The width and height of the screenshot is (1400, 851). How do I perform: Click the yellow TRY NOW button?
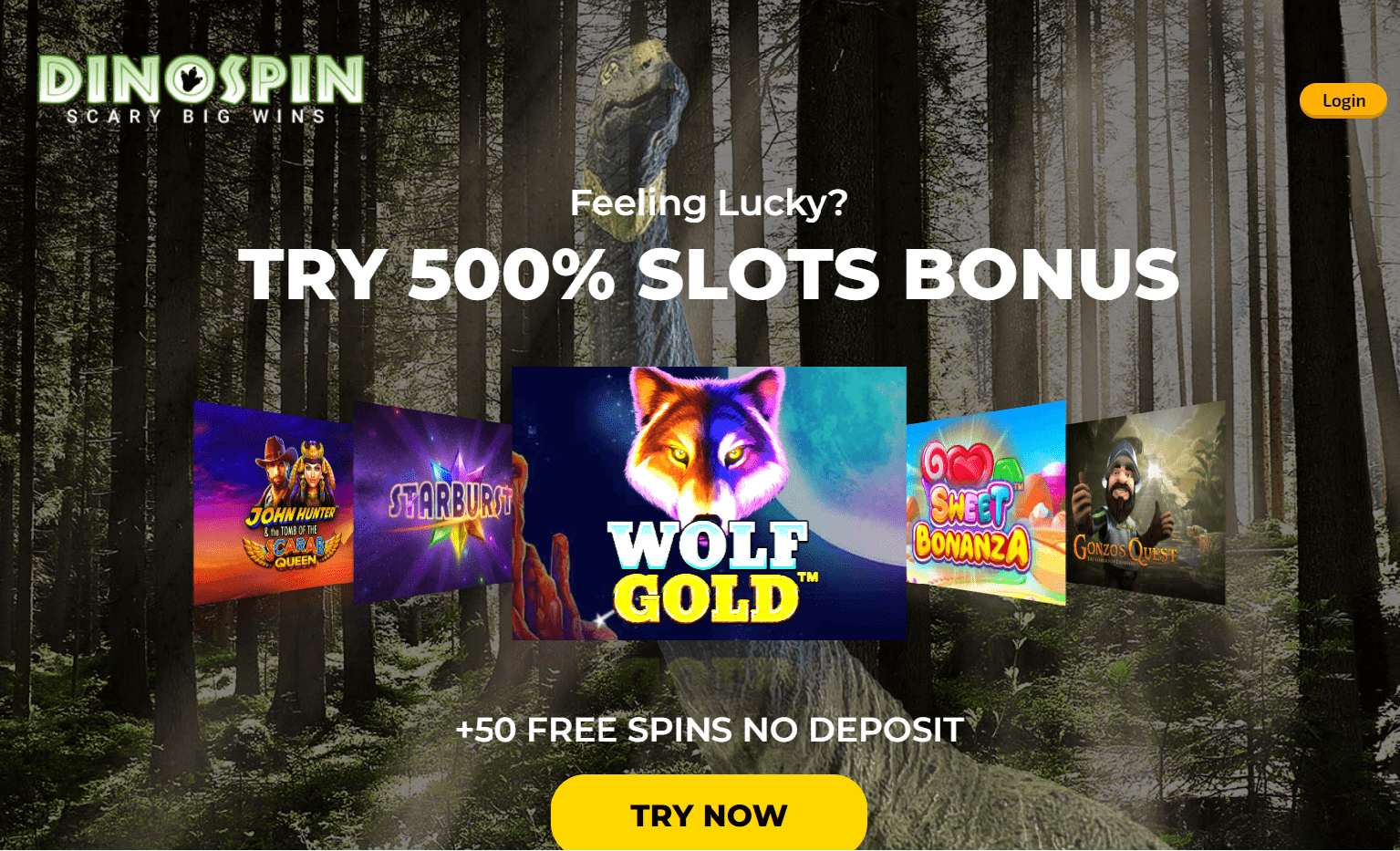point(709,814)
